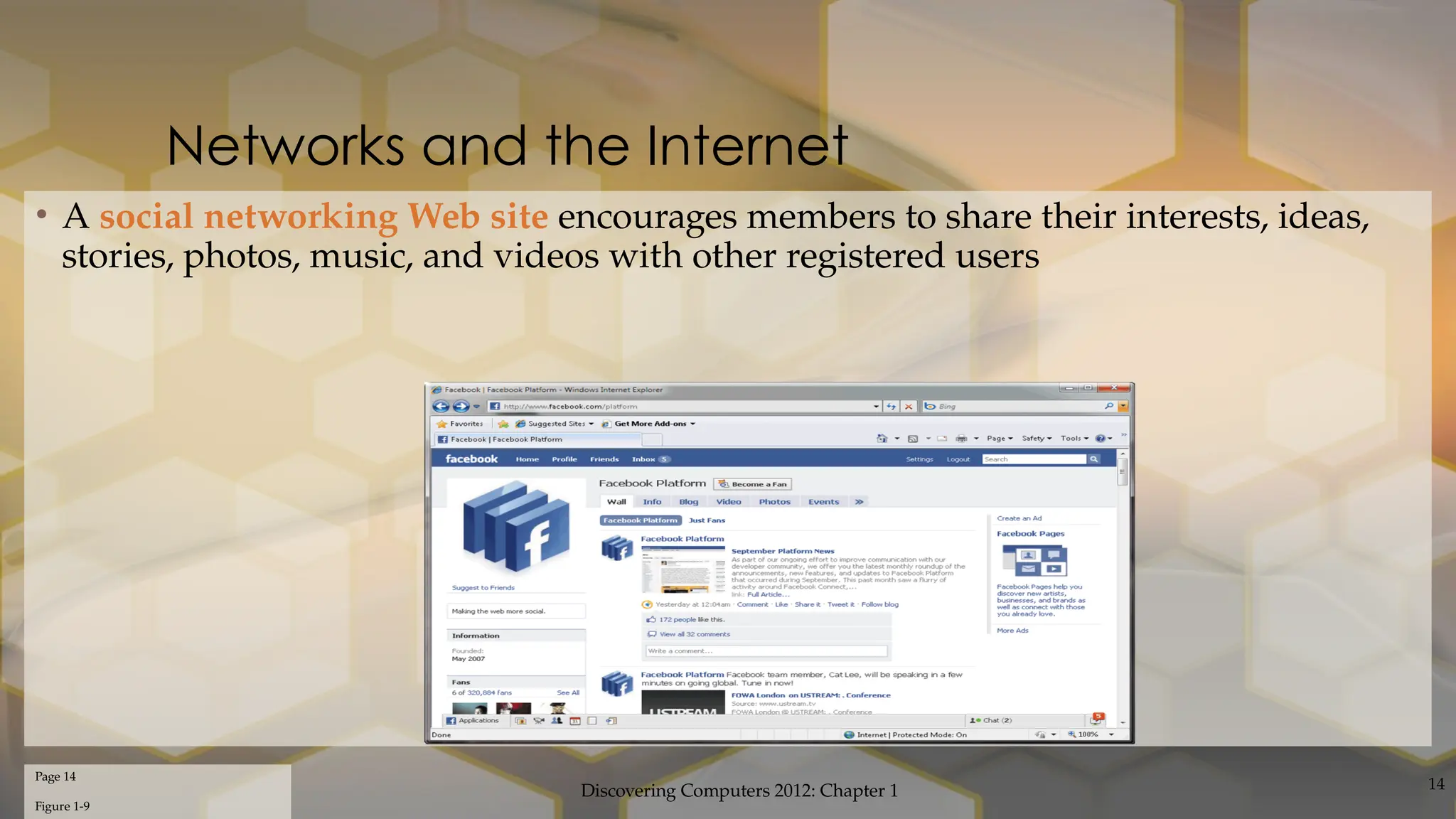Click the RSS Feeds icon in command bar
The image size is (1456, 819).
click(x=913, y=439)
